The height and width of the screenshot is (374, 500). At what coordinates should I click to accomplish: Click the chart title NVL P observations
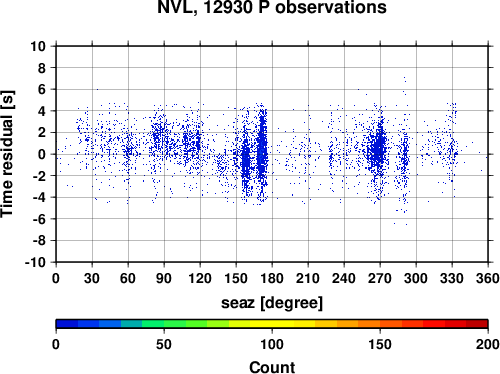(272, 7)
